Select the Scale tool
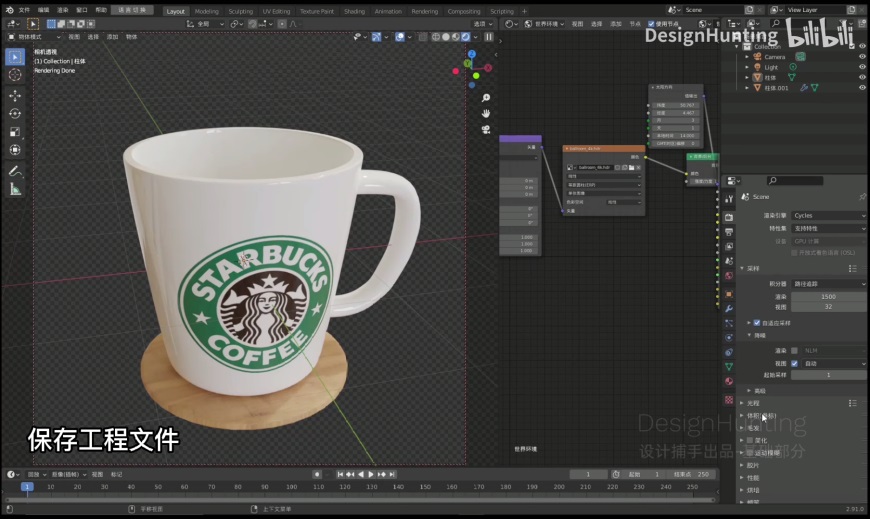The height and width of the screenshot is (519, 870). (15, 132)
